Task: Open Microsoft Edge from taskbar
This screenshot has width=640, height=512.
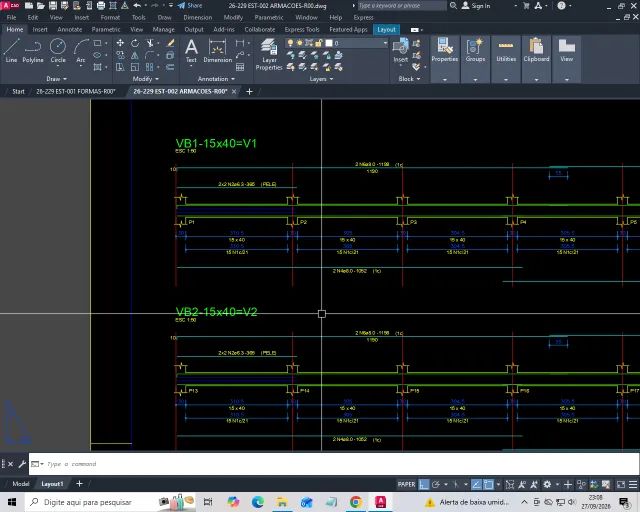Action: [x=258, y=502]
